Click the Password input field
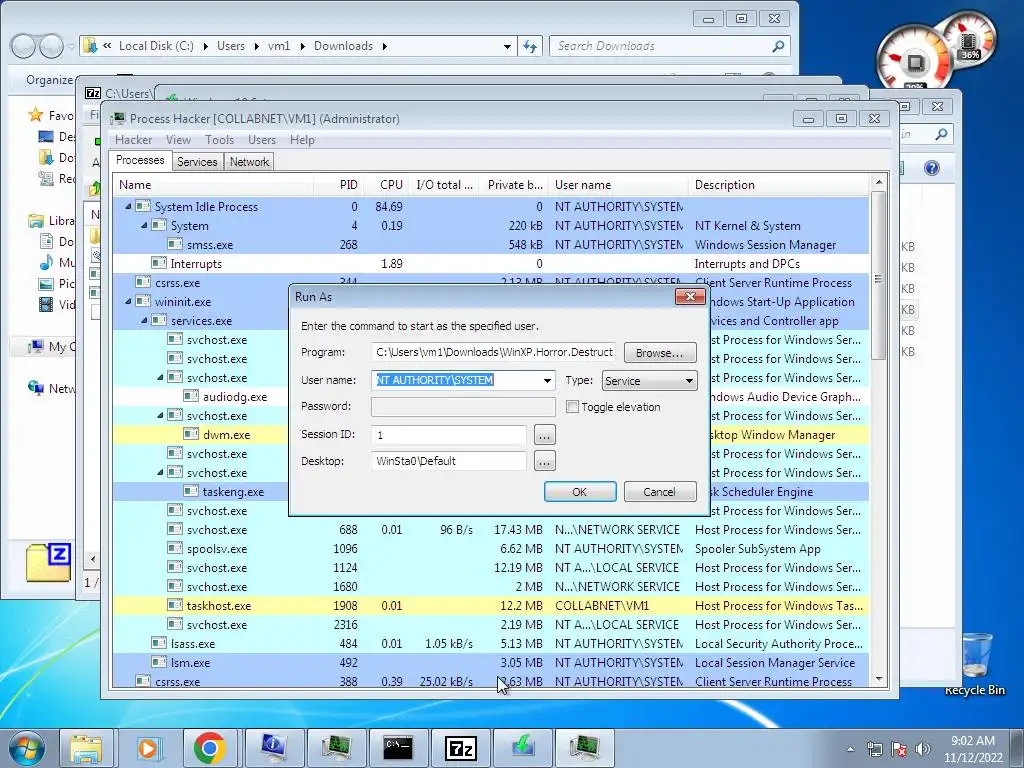1024x768 pixels. 463,406
